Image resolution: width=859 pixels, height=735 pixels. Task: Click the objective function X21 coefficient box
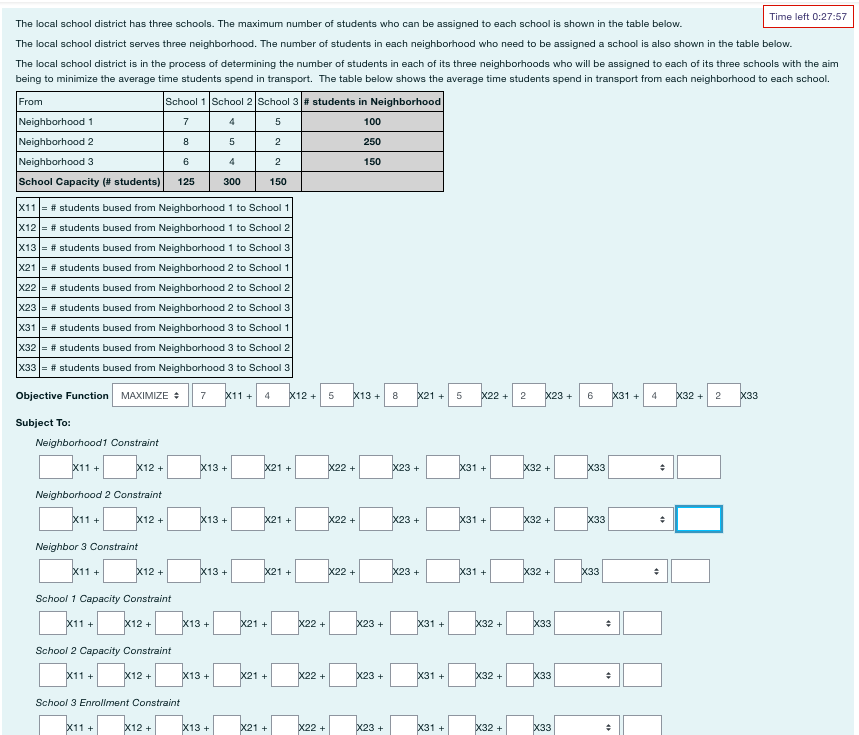(x=401, y=395)
